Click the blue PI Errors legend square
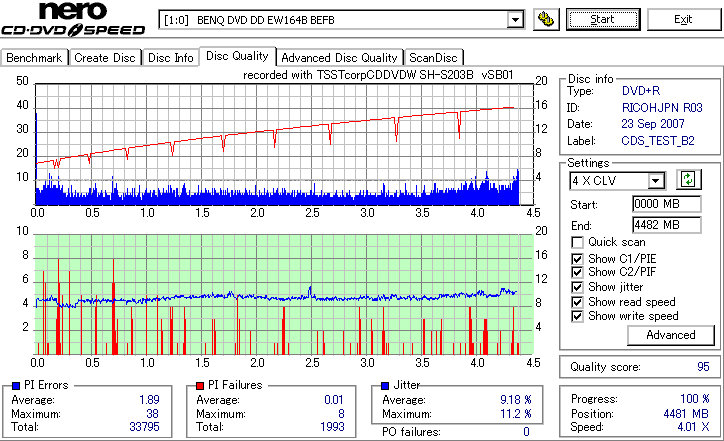Screen dimensions: 724x441 (x=16, y=386)
